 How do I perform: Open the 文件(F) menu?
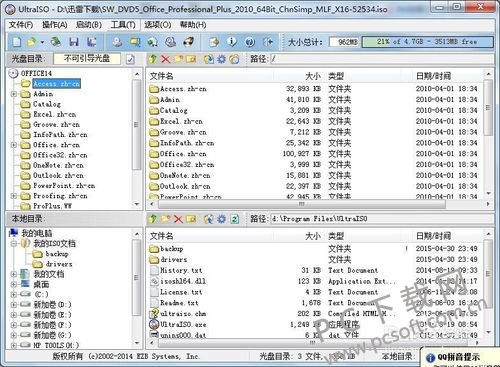tap(21, 25)
